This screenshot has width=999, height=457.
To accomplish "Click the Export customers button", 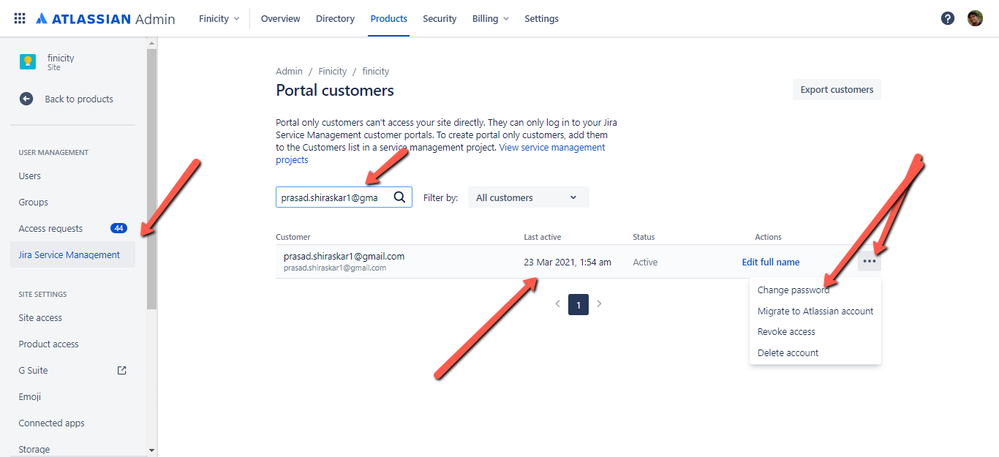I will click(837, 90).
